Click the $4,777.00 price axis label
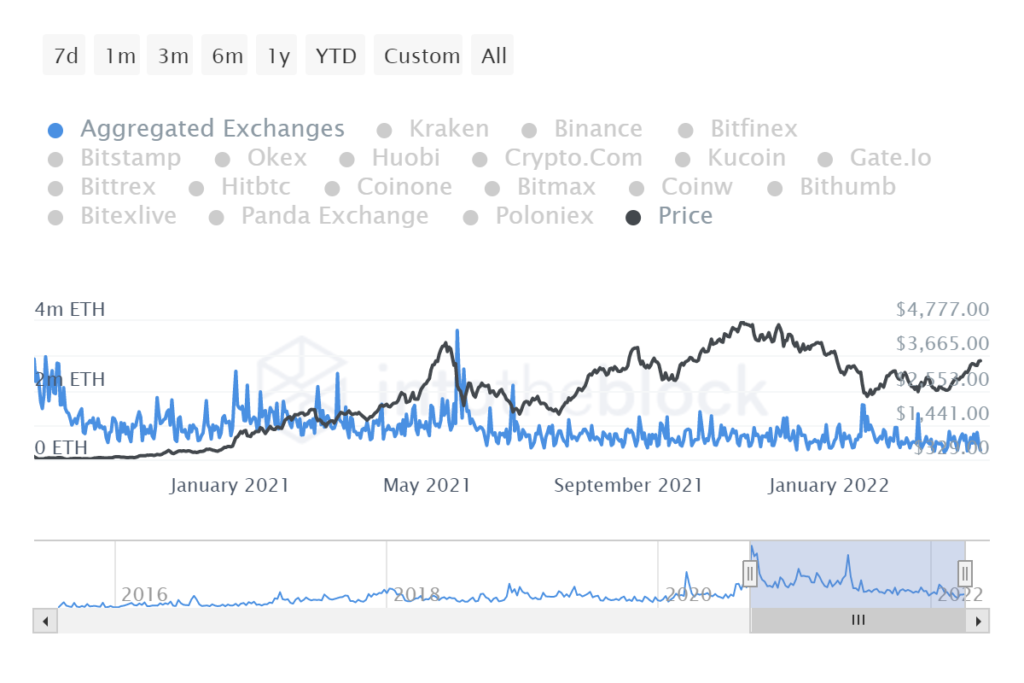The height and width of the screenshot is (683, 1024). coord(942,309)
